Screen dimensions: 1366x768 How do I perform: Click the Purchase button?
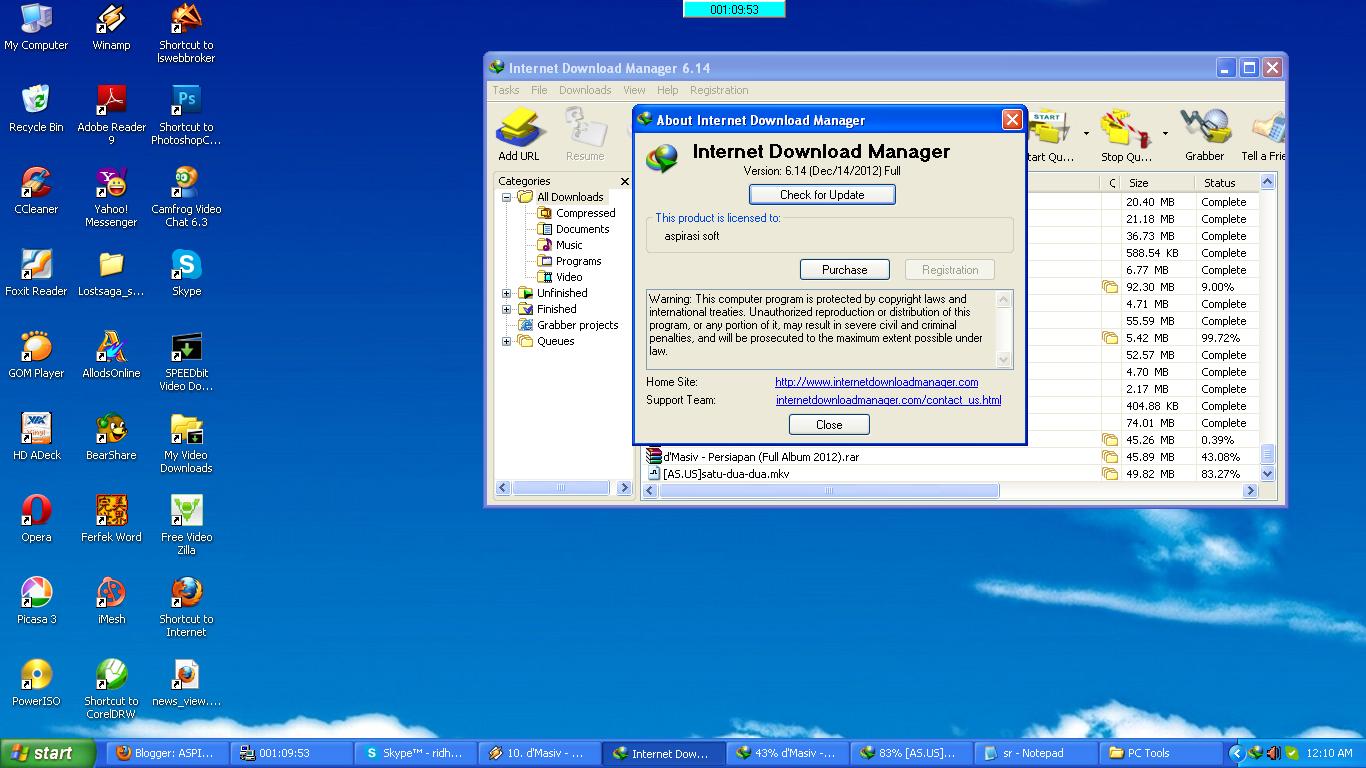pos(845,270)
